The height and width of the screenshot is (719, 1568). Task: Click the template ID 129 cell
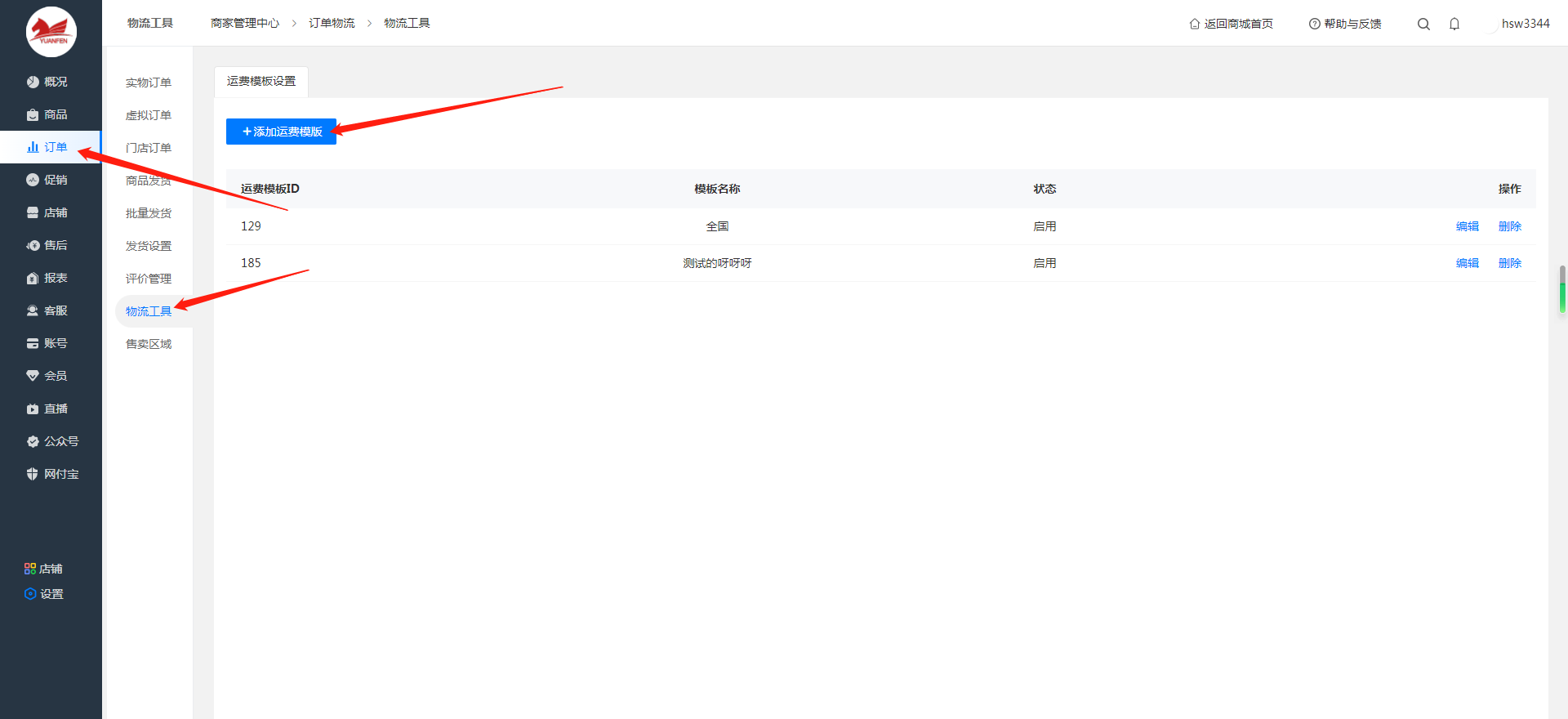(x=251, y=226)
